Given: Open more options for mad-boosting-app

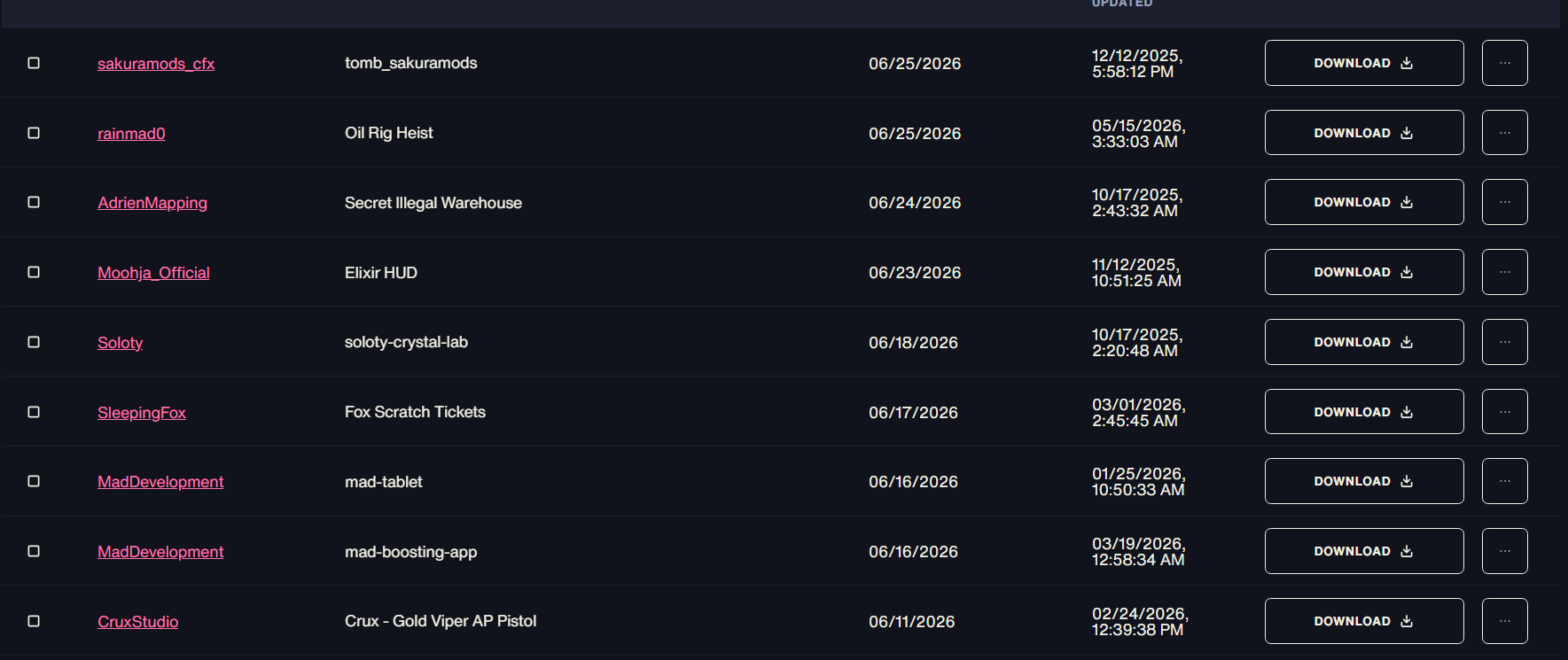Looking at the screenshot, I should 1504,551.
